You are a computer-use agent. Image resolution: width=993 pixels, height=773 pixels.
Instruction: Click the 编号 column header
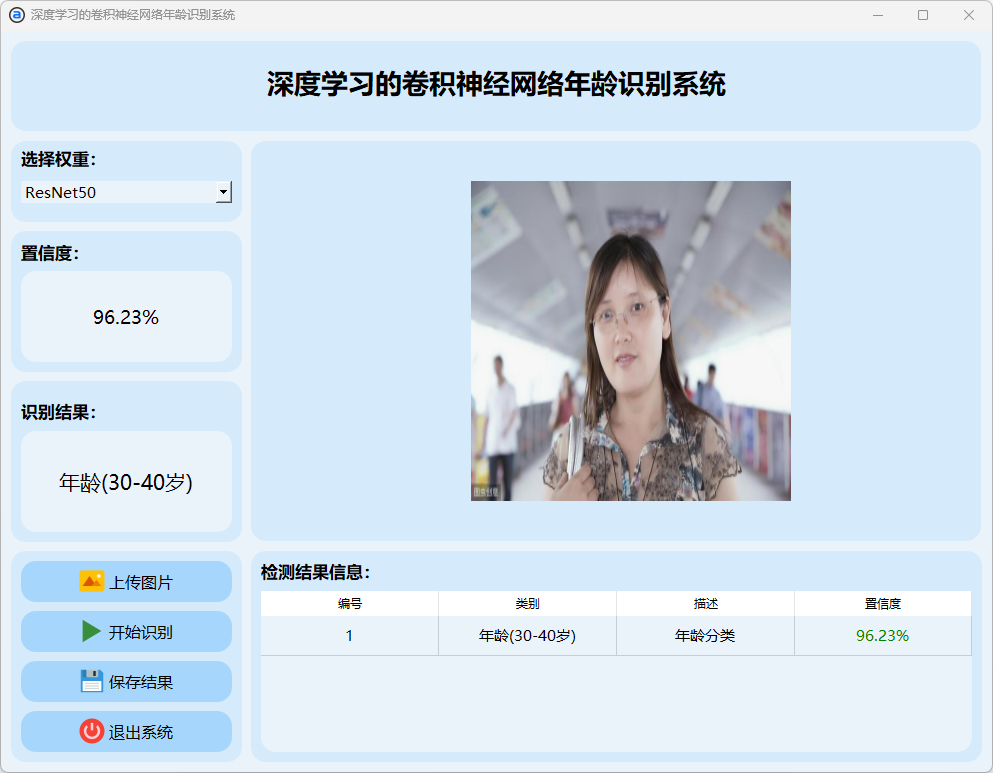pos(349,604)
